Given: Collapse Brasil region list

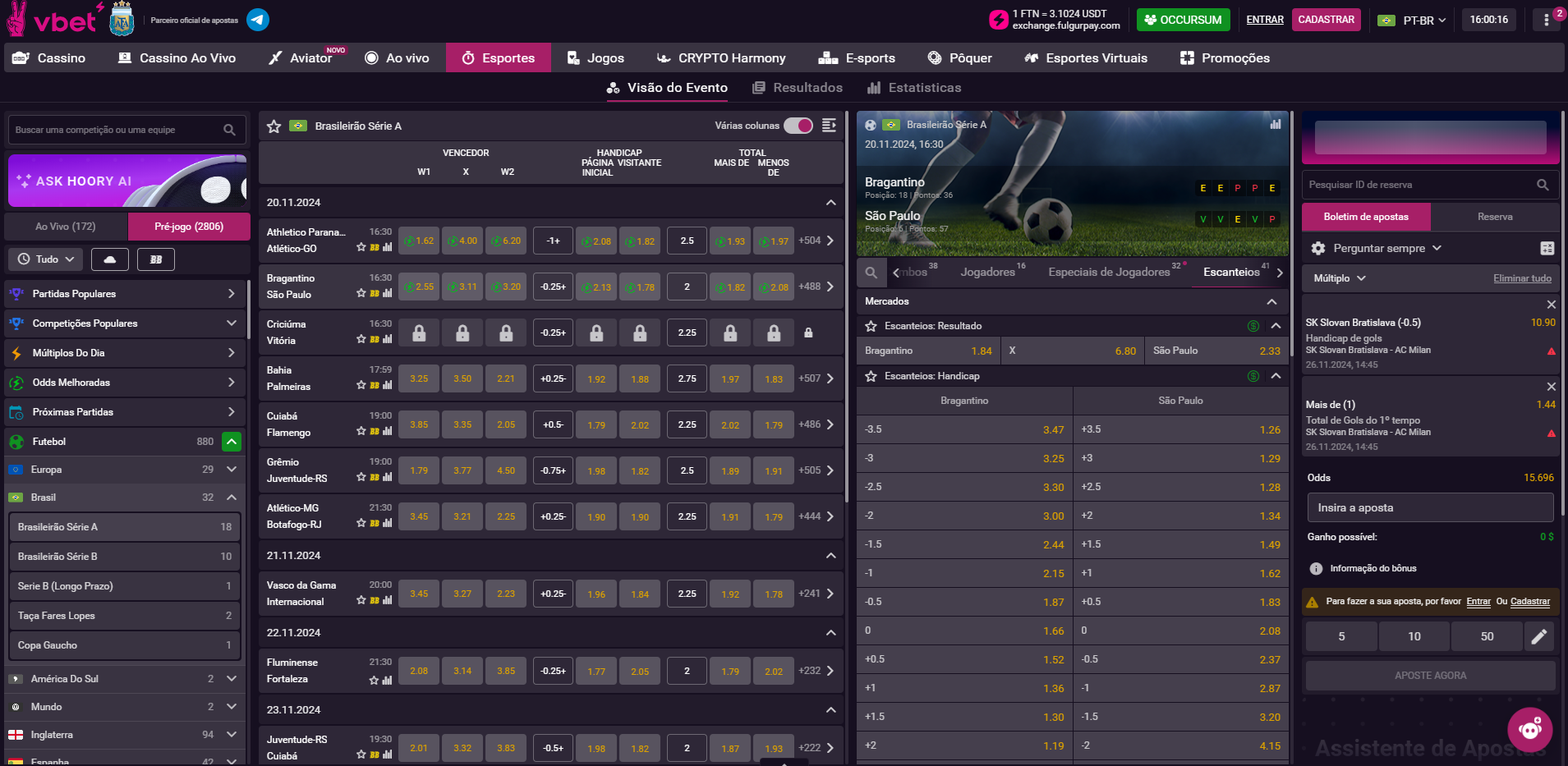Looking at the screenshot, I should pyautogui.click(x=232, y=498).
